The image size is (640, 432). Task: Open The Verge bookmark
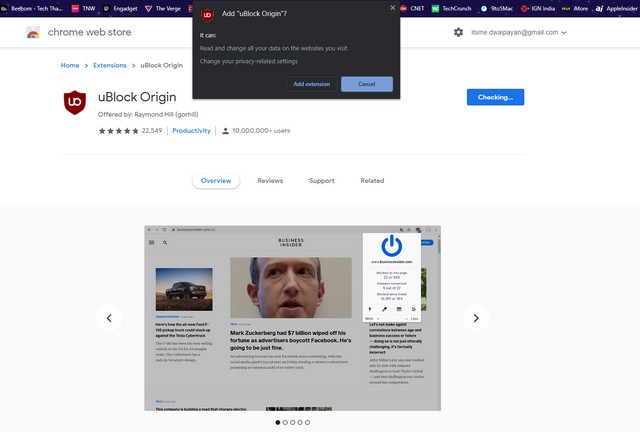pyautogui.click(x=163, y=8)
